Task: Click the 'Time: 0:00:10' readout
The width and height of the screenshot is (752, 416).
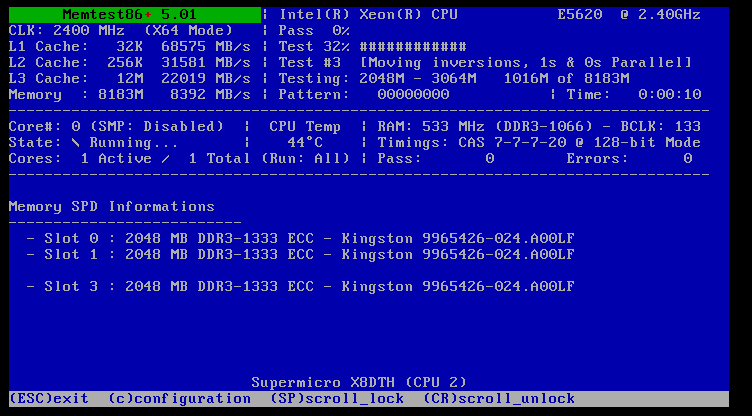Action: (634, 95)
